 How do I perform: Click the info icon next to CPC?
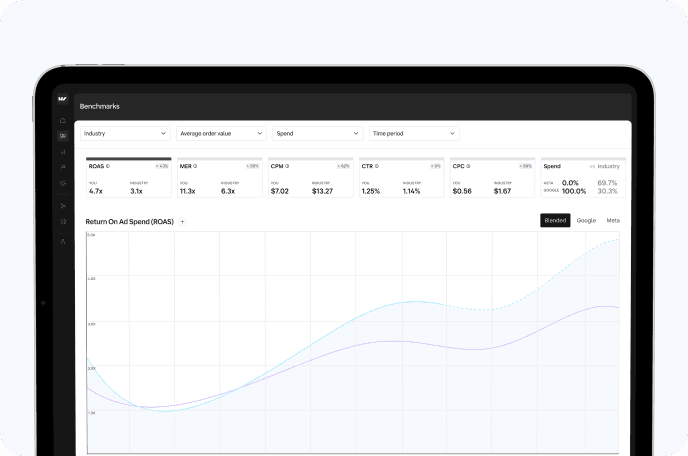[468, 166]
